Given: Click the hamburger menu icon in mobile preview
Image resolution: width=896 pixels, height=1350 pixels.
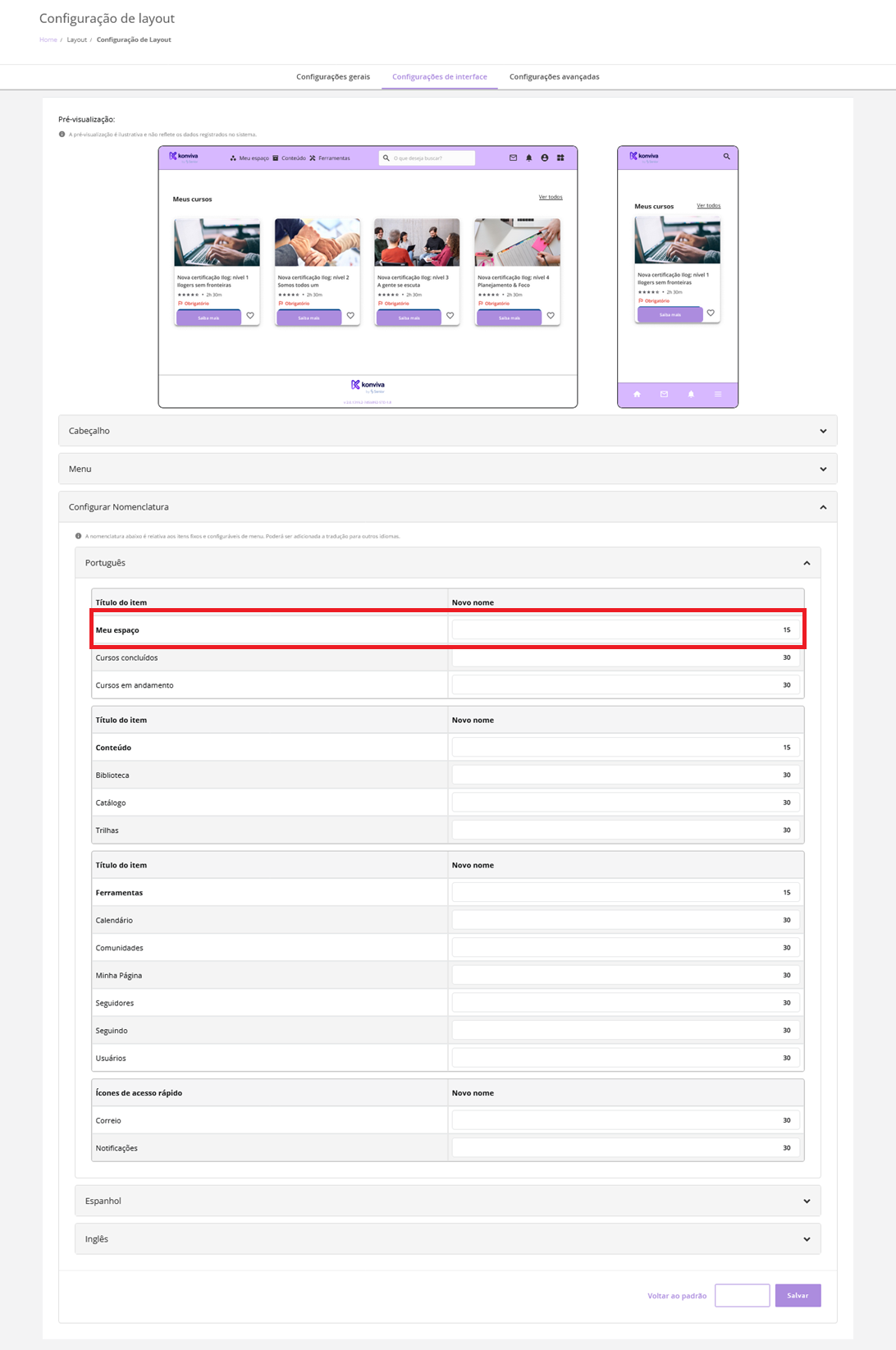Looking at the screenshot, I should click(718, 395).
